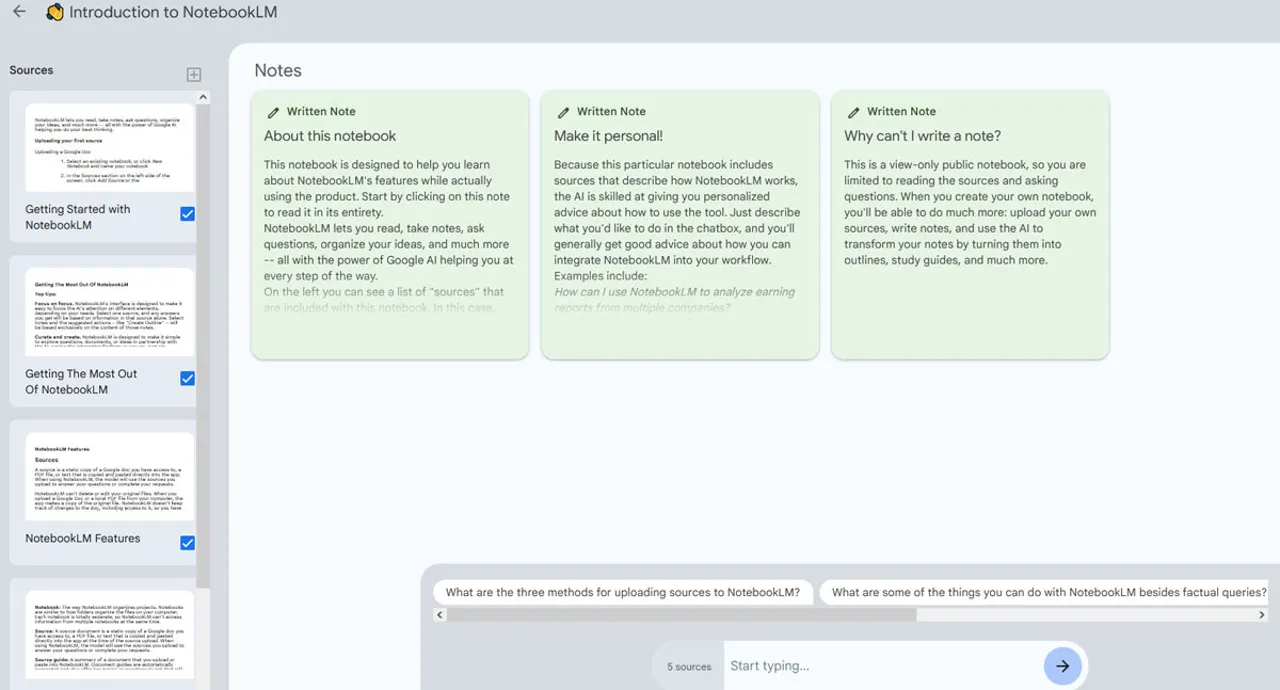Click the NotebookLM logo icon

55,13
